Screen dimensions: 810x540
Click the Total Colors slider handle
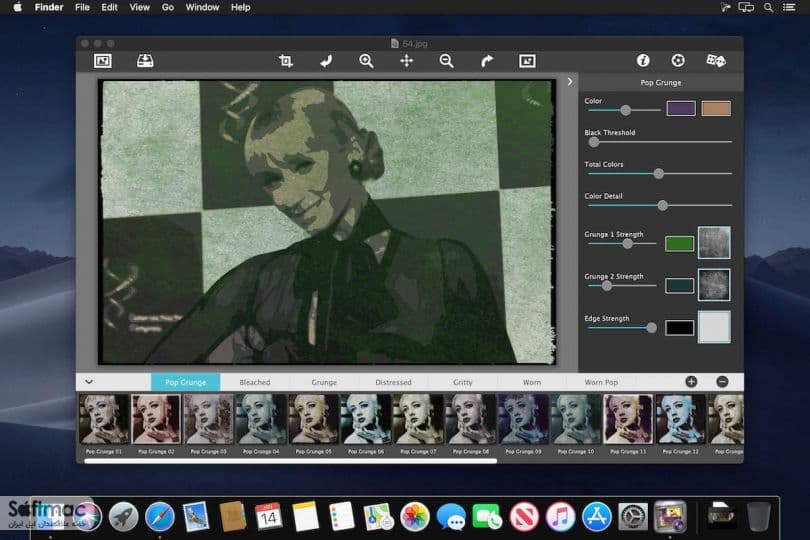[x=659, y=174]
